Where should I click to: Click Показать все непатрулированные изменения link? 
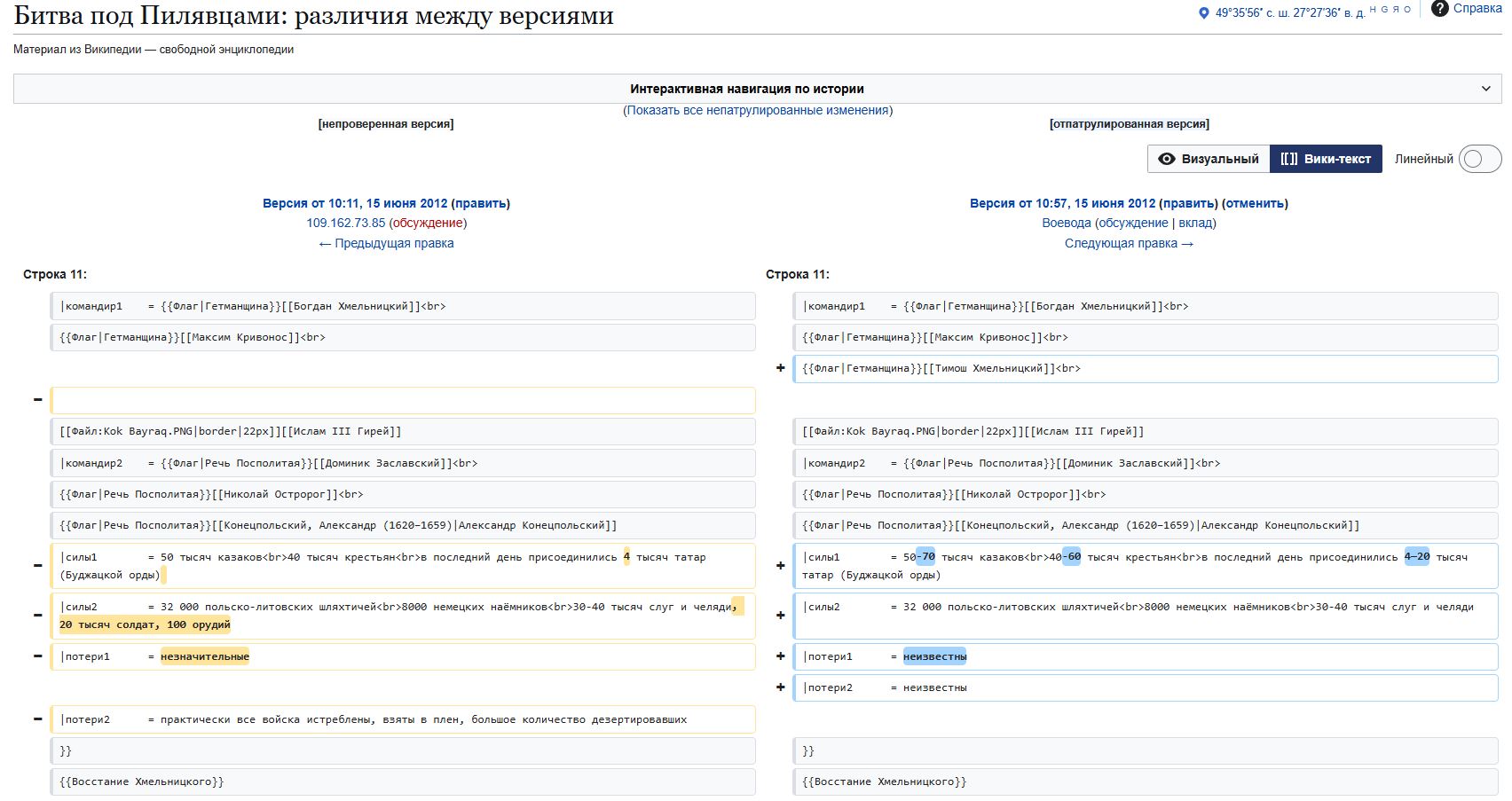758,110
